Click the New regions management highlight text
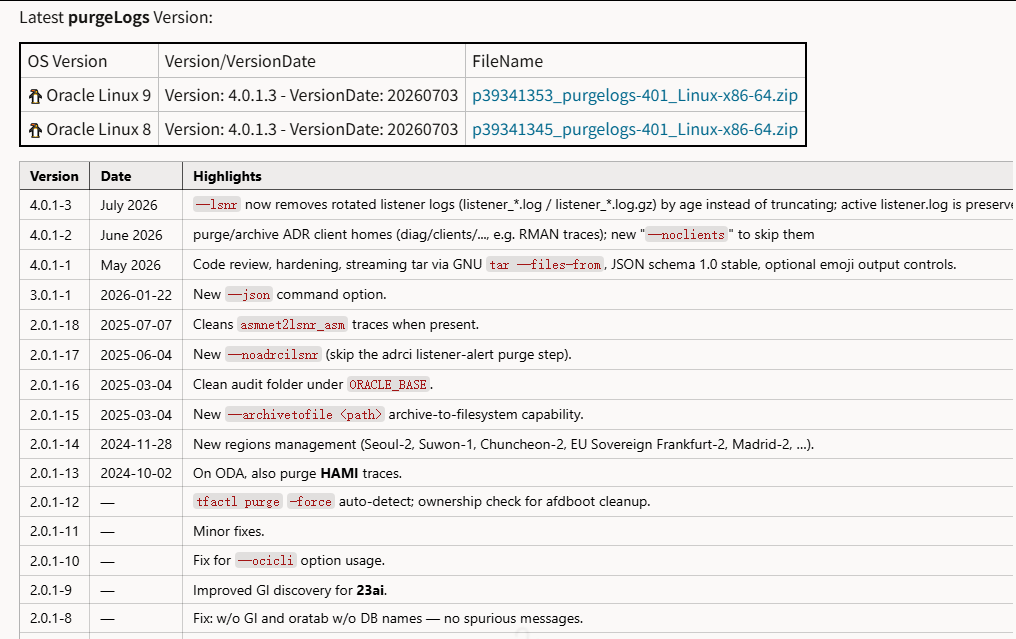 (x=503, y=444)
